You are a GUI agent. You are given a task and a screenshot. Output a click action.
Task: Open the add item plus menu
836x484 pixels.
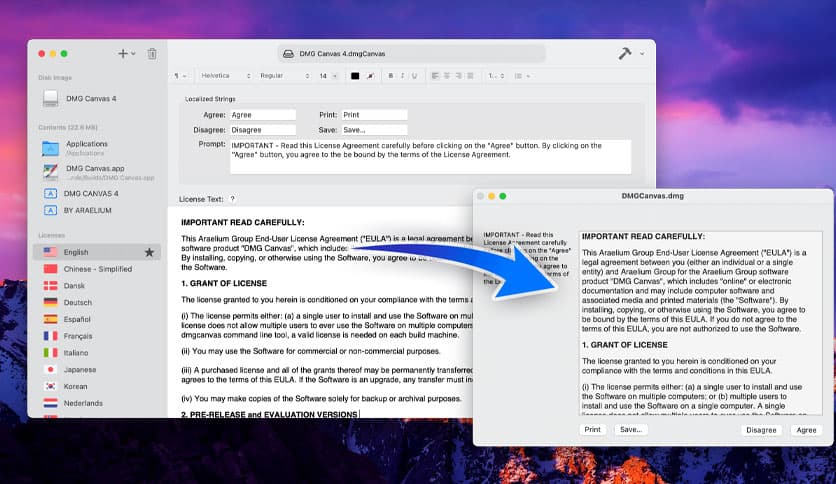[x=126, y=53]
